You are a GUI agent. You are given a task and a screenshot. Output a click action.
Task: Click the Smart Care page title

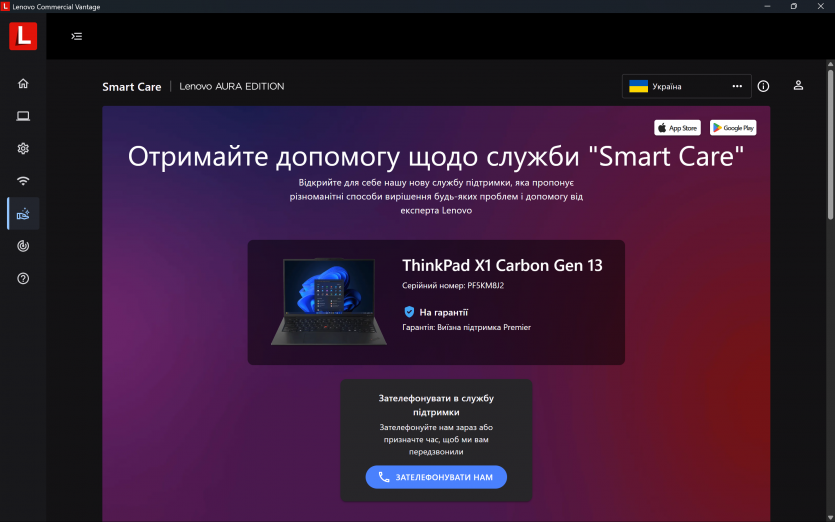(x=132, y=87)
